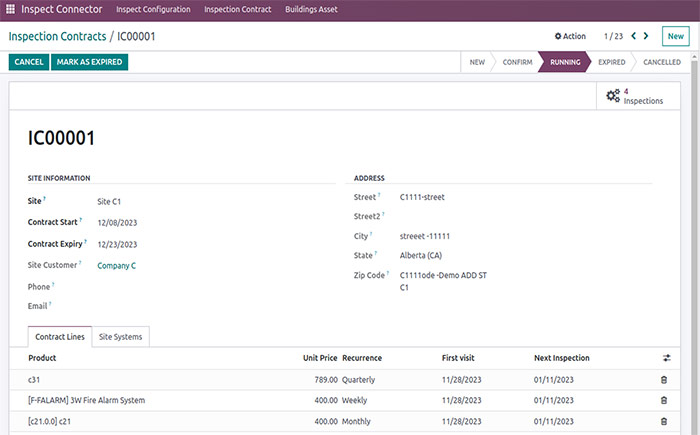Click the vertical scrollbar
Viewport: 700px width, 435px height.
694,243
